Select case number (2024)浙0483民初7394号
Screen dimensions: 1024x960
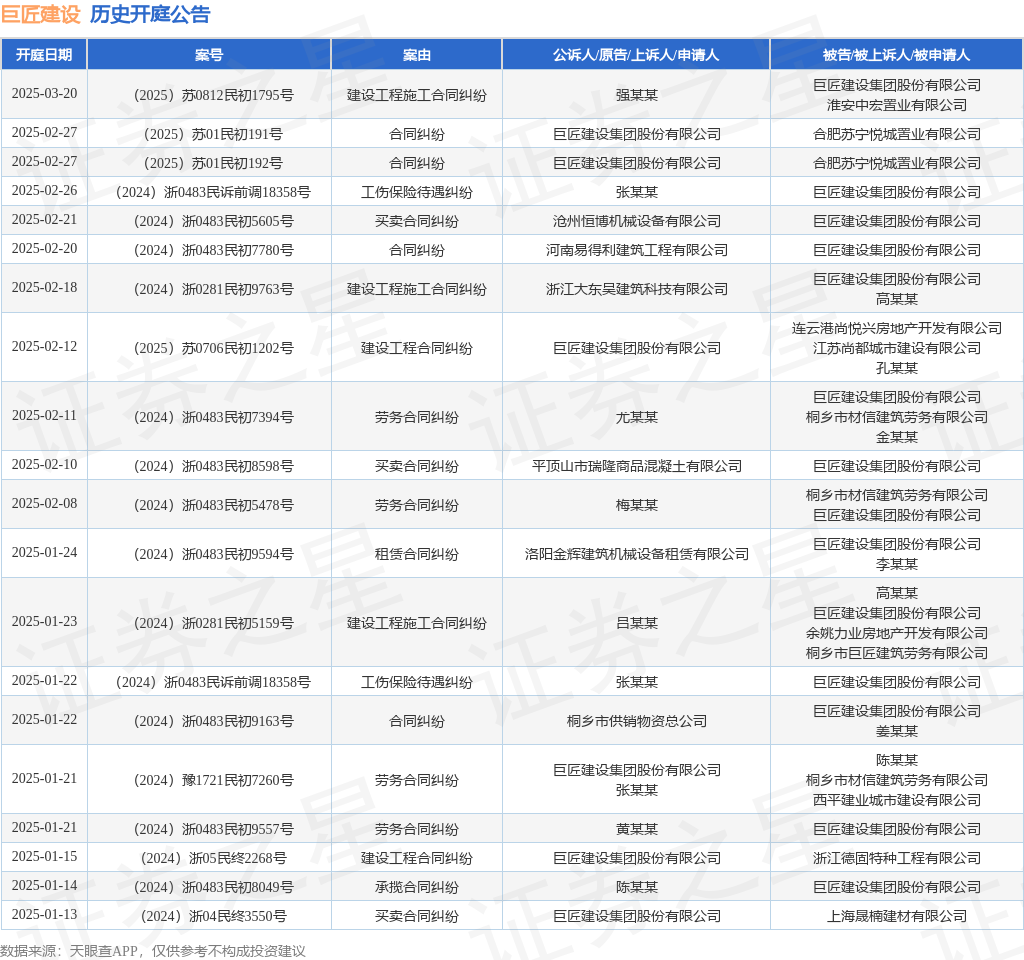[214, 417]
